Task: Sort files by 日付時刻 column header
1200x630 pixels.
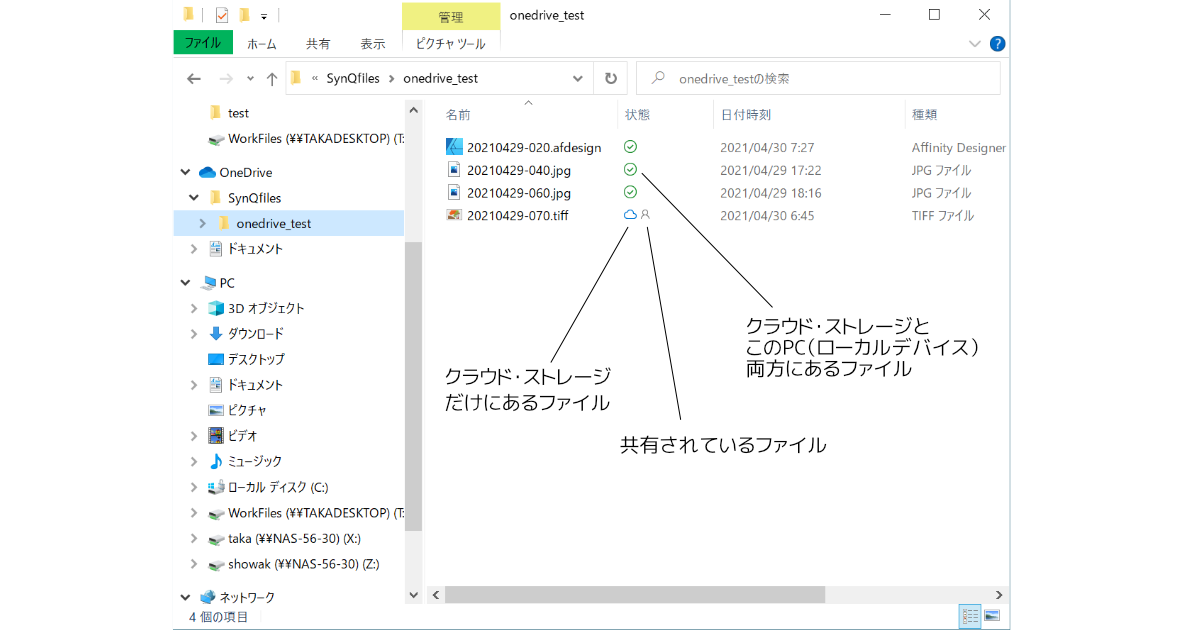Action: (745, 115)
